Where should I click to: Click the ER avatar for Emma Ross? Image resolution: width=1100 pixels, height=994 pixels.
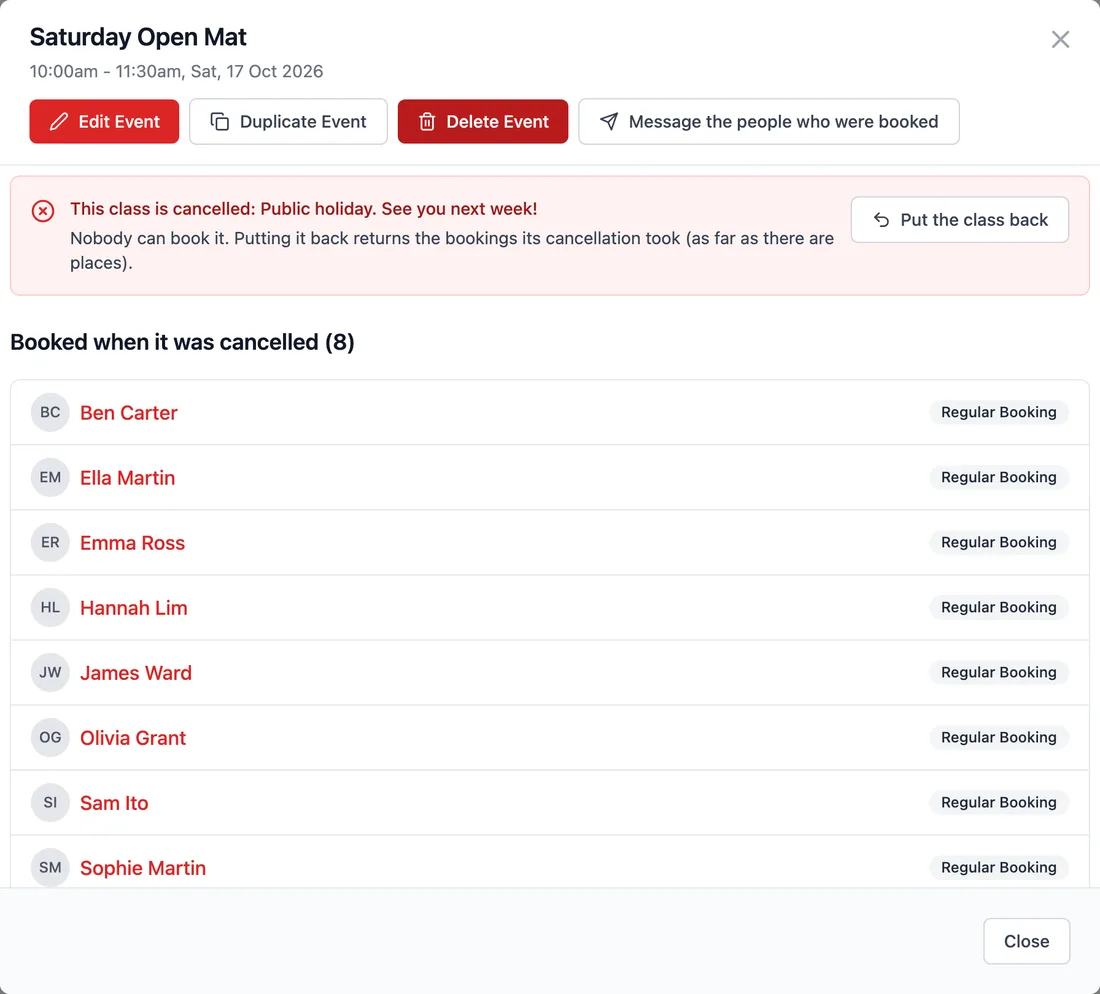pyautogui.click(x=50, y=542)
